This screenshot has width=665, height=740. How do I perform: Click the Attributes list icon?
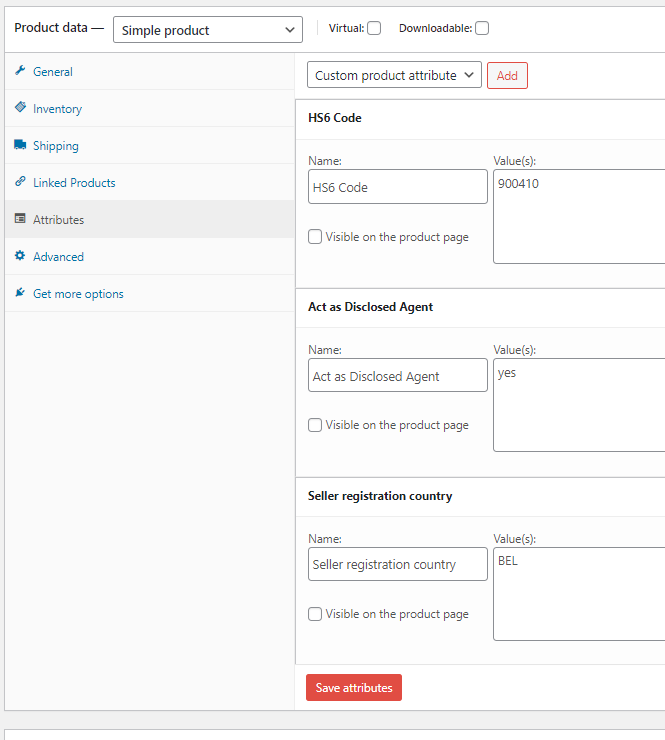coord(20,219)
